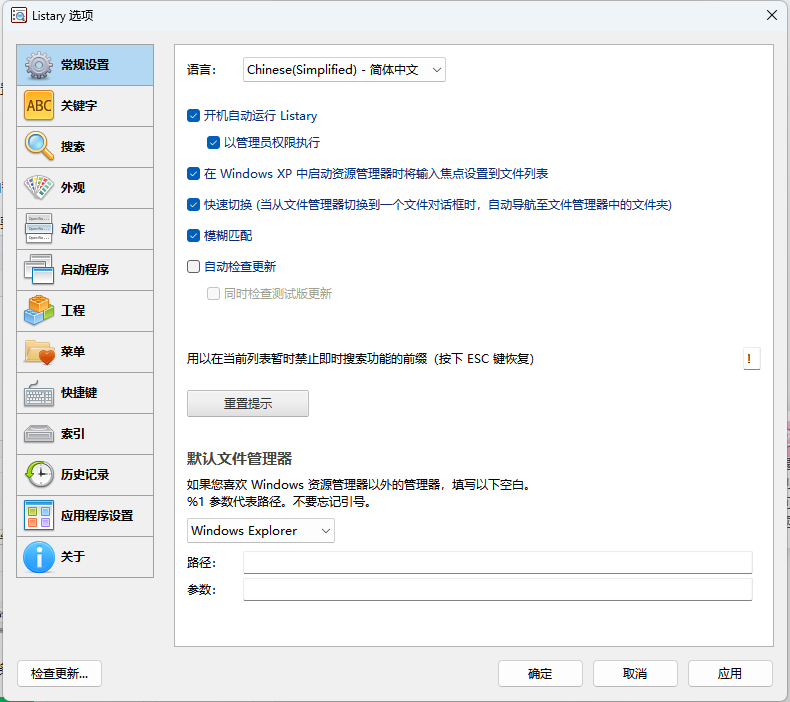The width and height of the screenshot is (790, 702).
Task: Click the 语言 label
Action: click(x=202, y=70)
